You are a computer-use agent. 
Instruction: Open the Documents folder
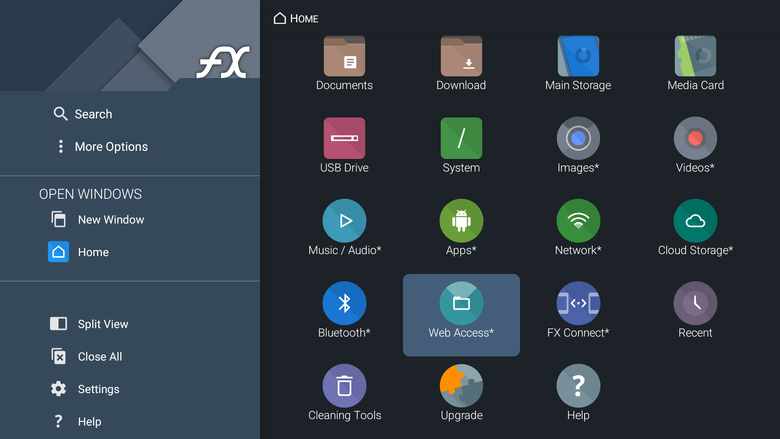(344, 64)
